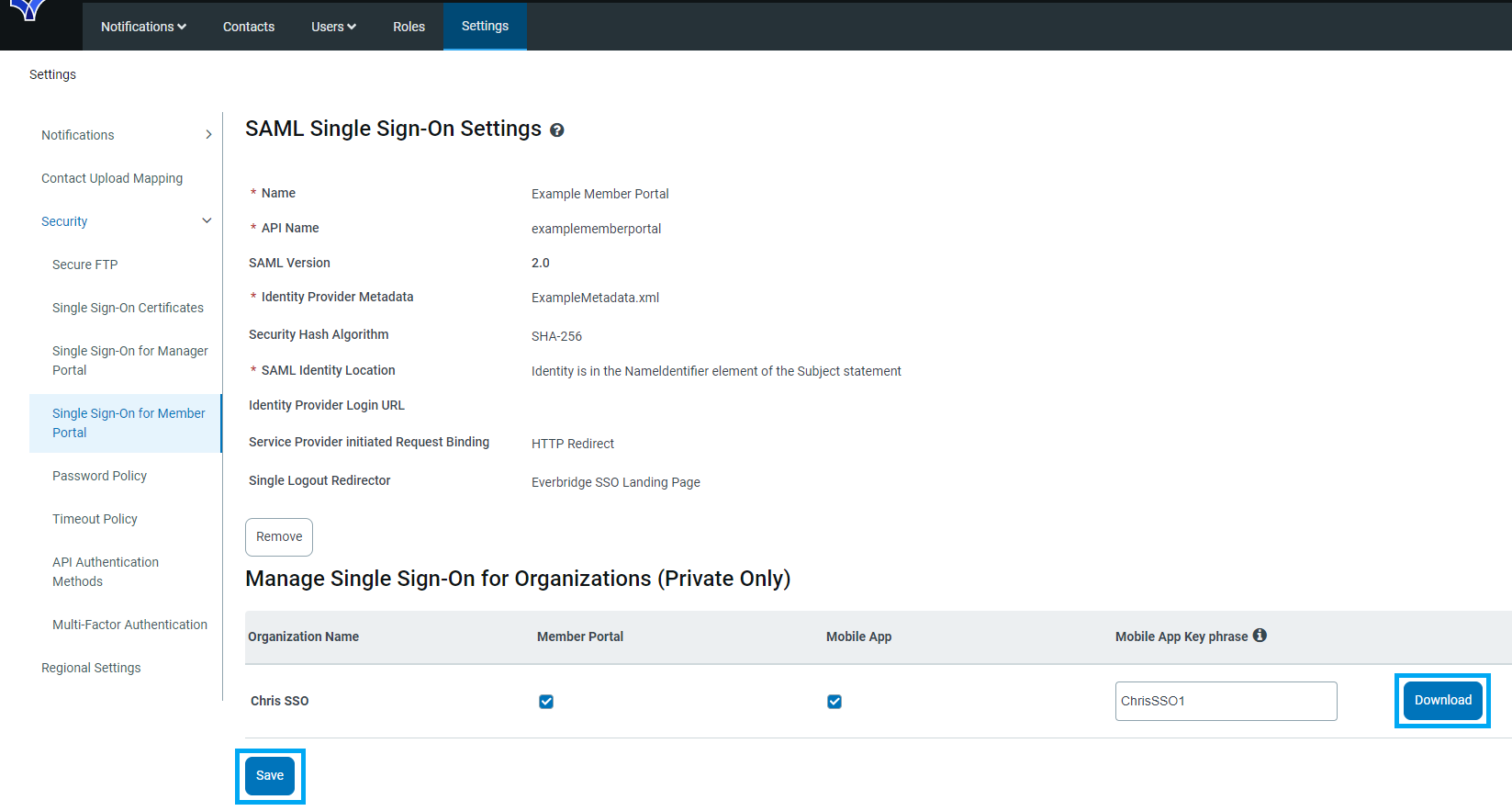Open the Users top menu dropdown

coord(333,27)
